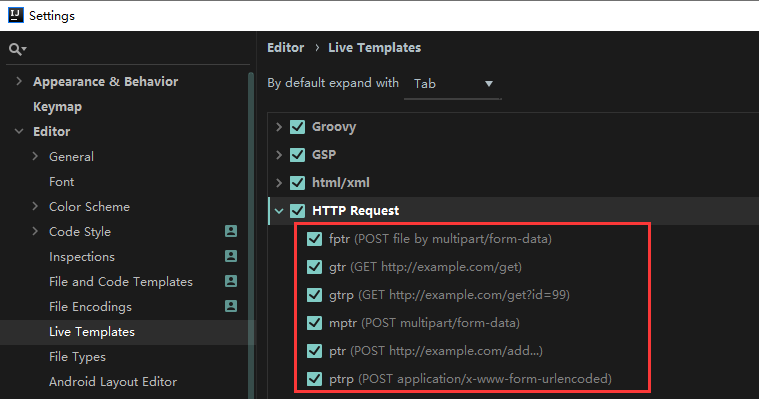759x399 pixels.
Task: Uncheck the GSP template group checkbox
Action: click(x=297, y=155)
